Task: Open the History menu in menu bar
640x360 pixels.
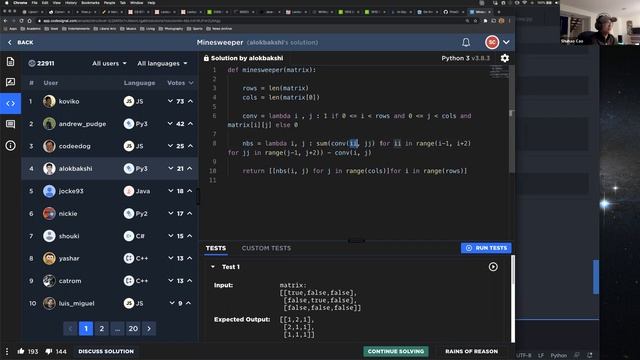Action: point(71,2)
